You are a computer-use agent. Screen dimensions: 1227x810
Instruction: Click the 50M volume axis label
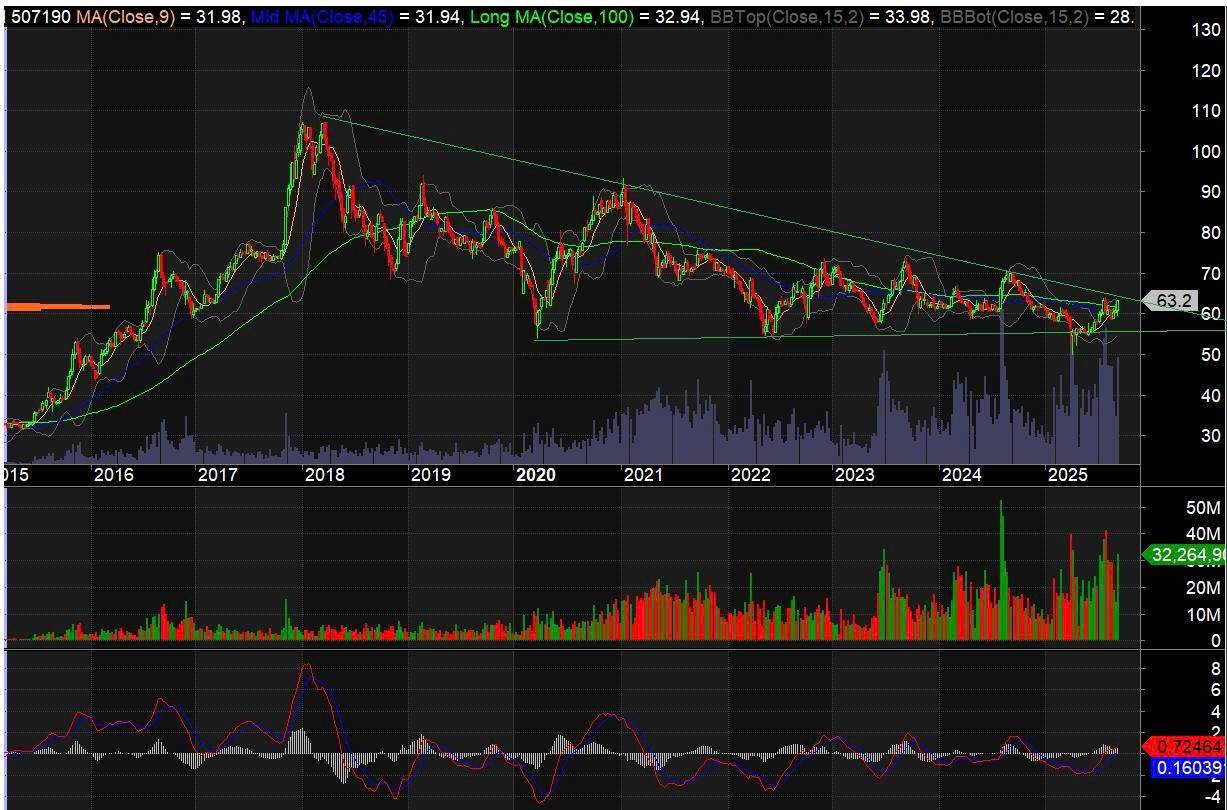[x=1202, y=508]
